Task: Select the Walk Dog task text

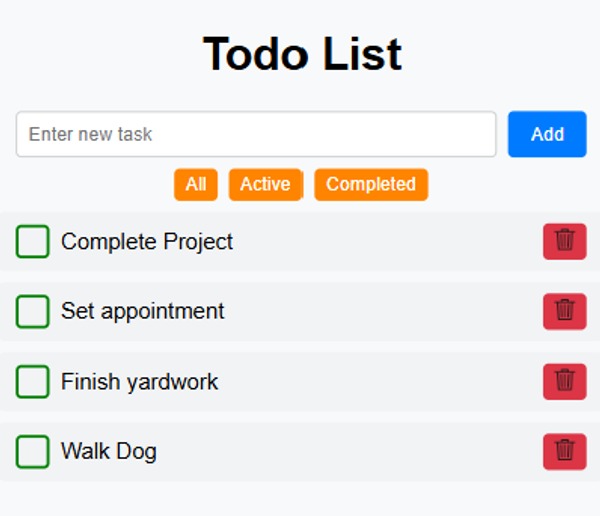Action: coord(109,451)
